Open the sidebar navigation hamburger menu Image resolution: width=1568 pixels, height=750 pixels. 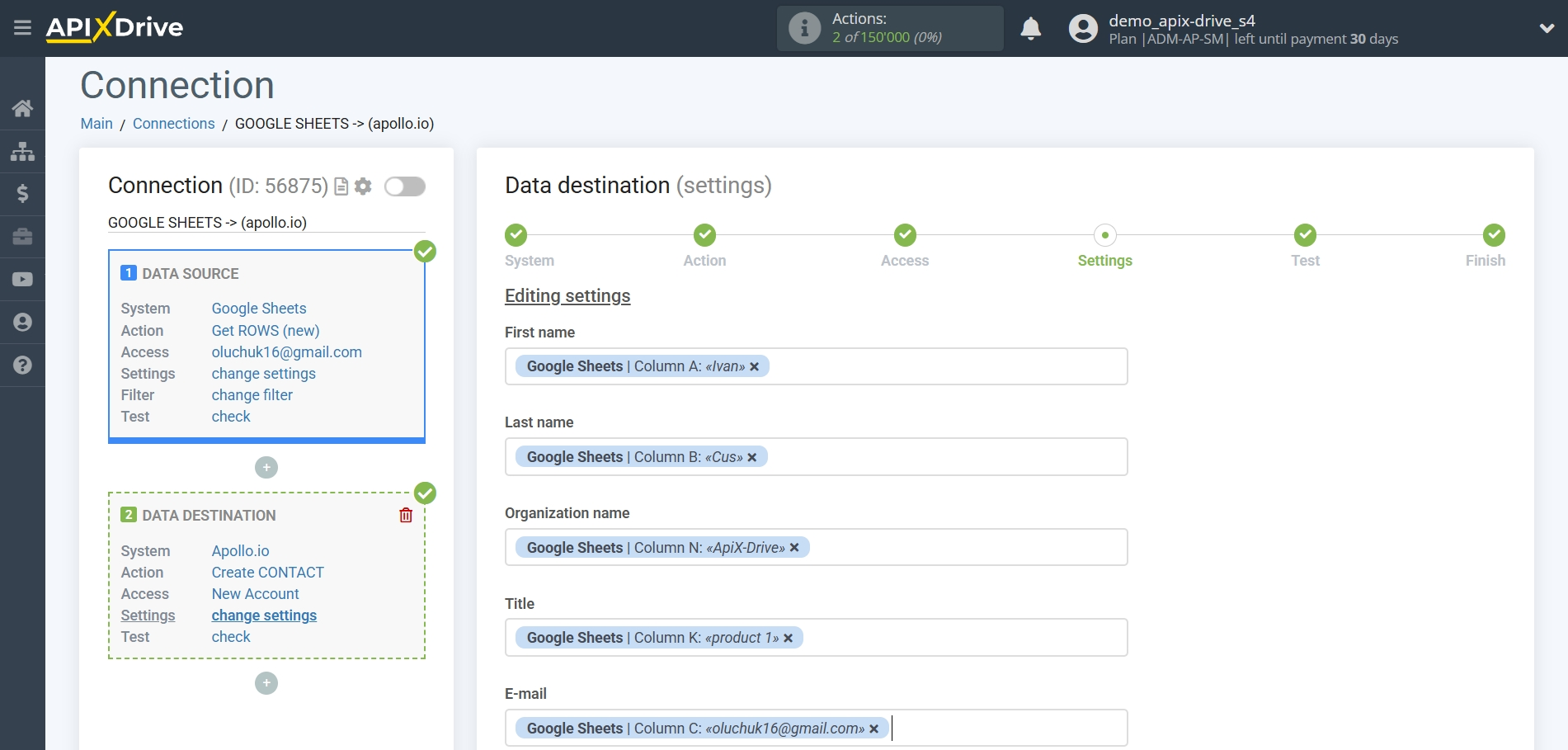tap(22, 27)
